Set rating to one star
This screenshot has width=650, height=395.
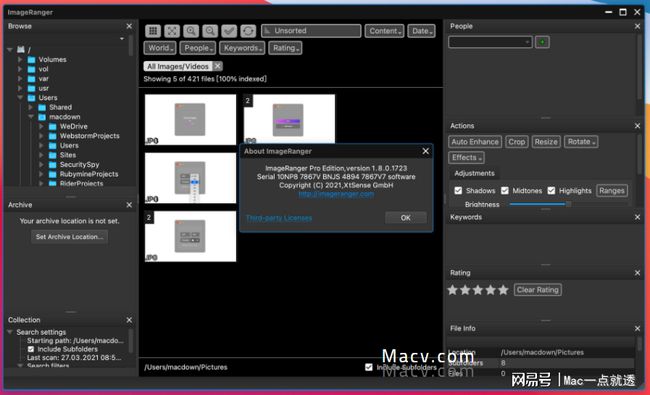pos(453,290)
